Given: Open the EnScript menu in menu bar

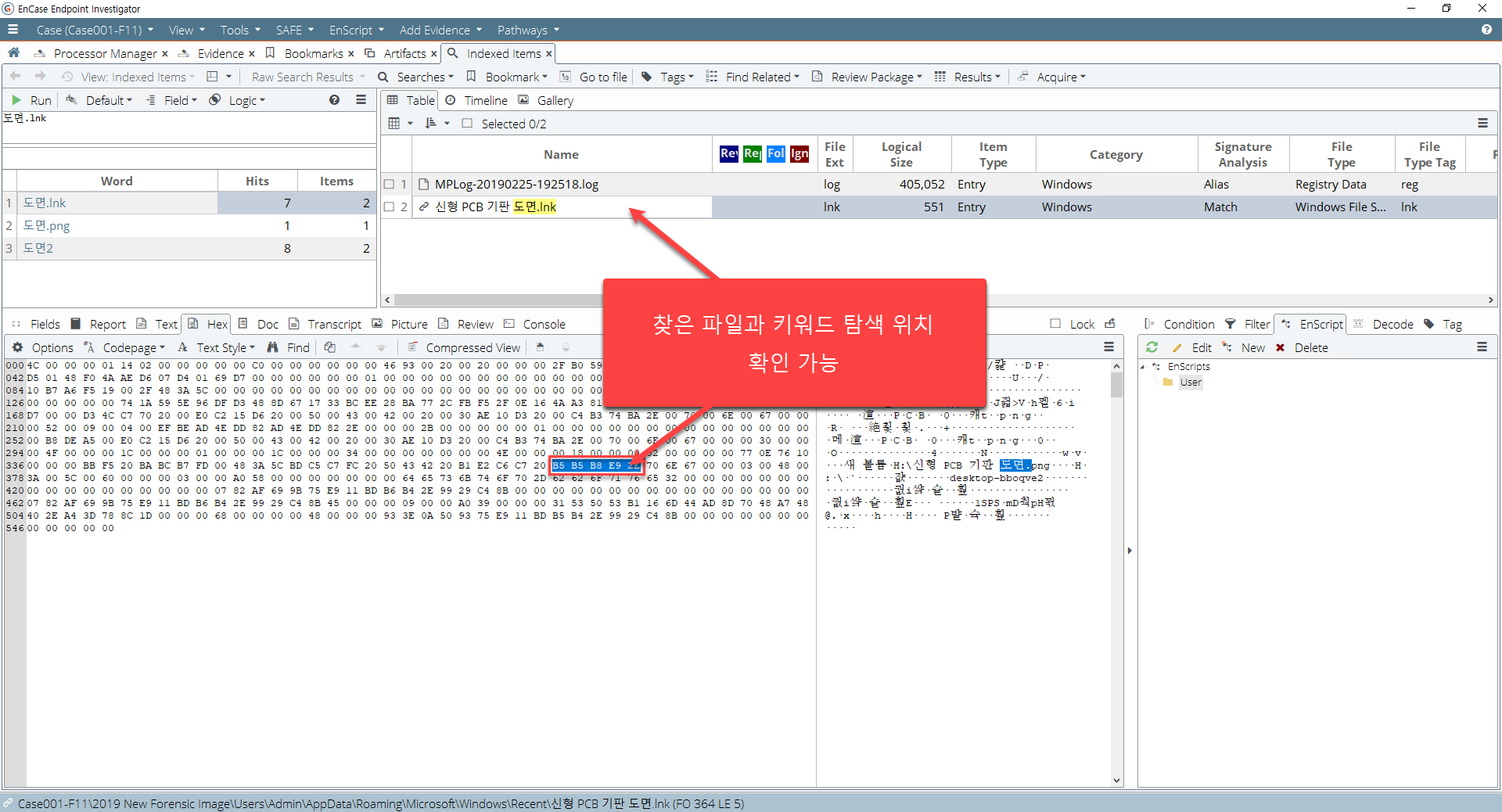Looking at the screenshot, I should (357, 30).
